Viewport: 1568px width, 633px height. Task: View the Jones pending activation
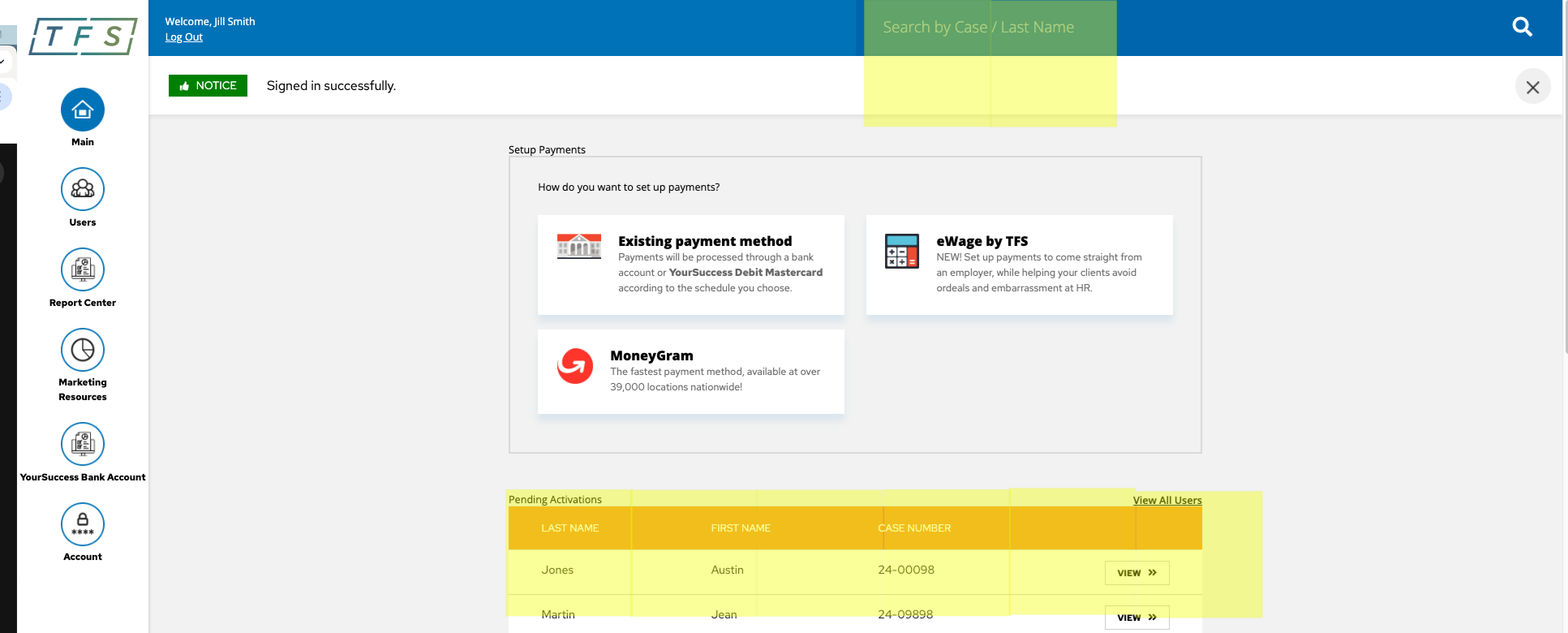pos(1136,573)
